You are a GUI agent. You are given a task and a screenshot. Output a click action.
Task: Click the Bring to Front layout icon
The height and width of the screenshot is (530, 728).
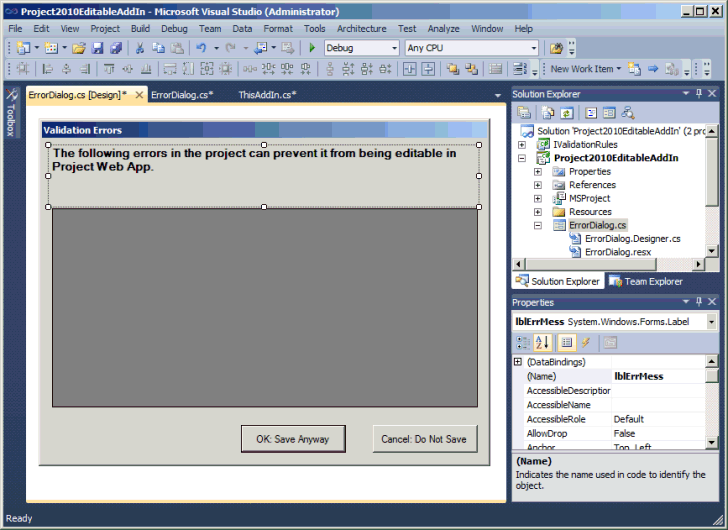(x=453, y=69)
